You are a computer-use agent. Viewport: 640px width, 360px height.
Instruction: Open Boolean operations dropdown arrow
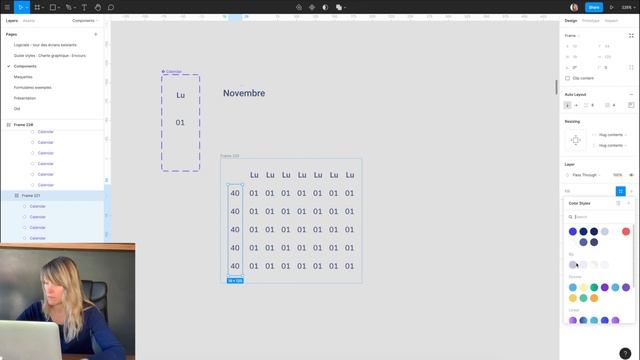tap(345, 7)
